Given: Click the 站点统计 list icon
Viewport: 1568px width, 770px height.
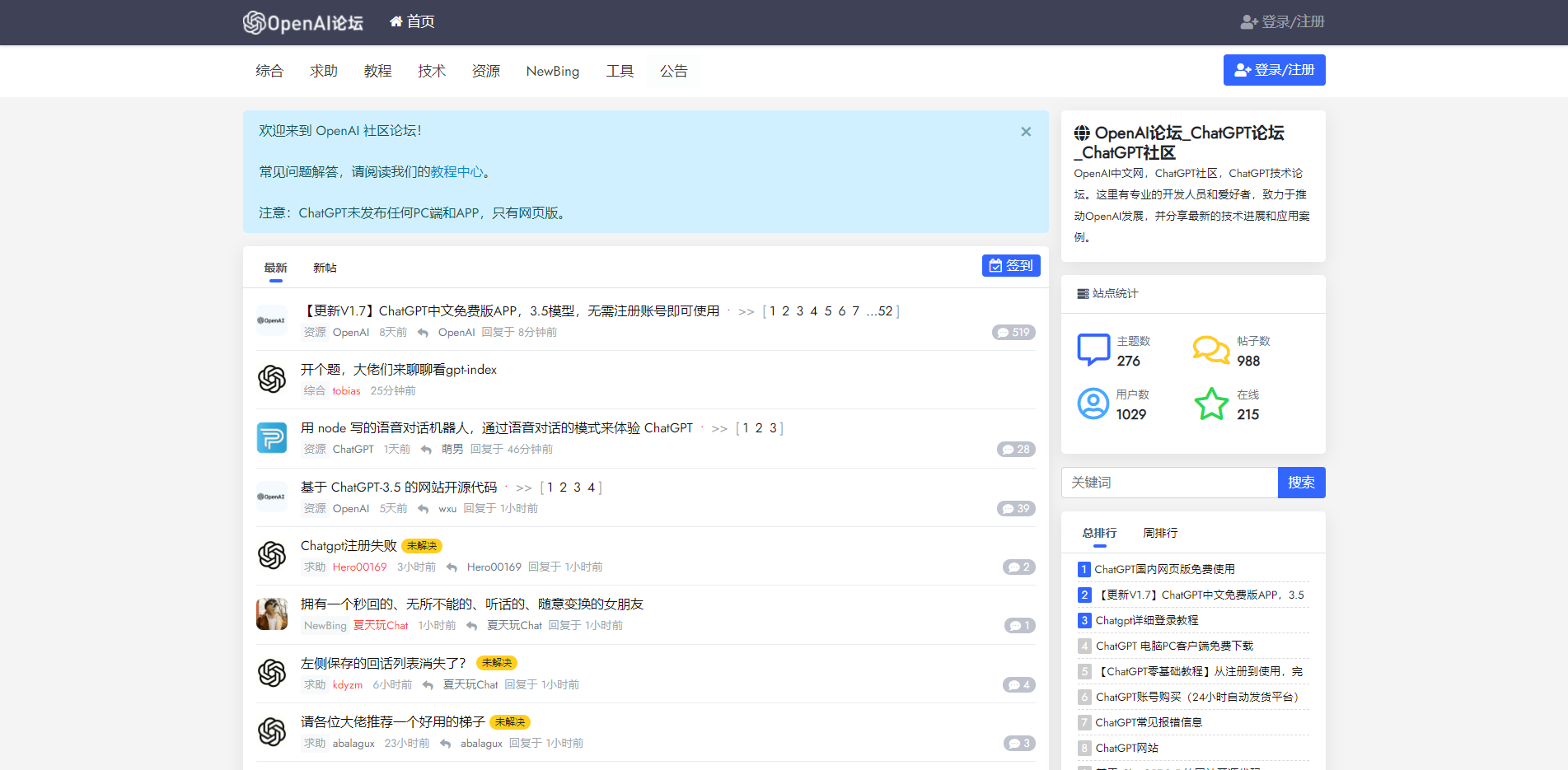Looking at the screenshot, I should tap(1083, 294).
